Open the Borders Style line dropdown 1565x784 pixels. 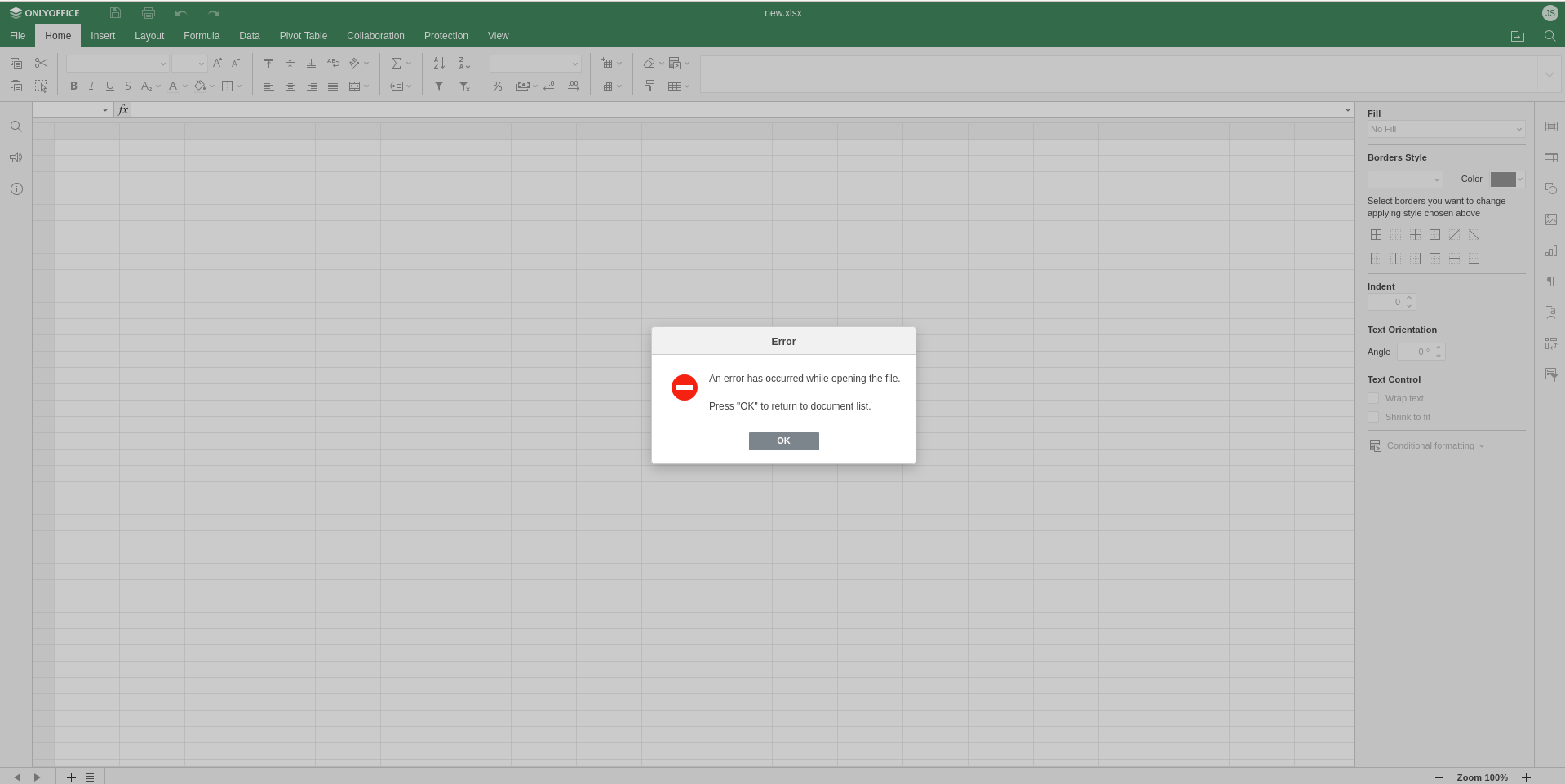click(x=1406, y=179)
